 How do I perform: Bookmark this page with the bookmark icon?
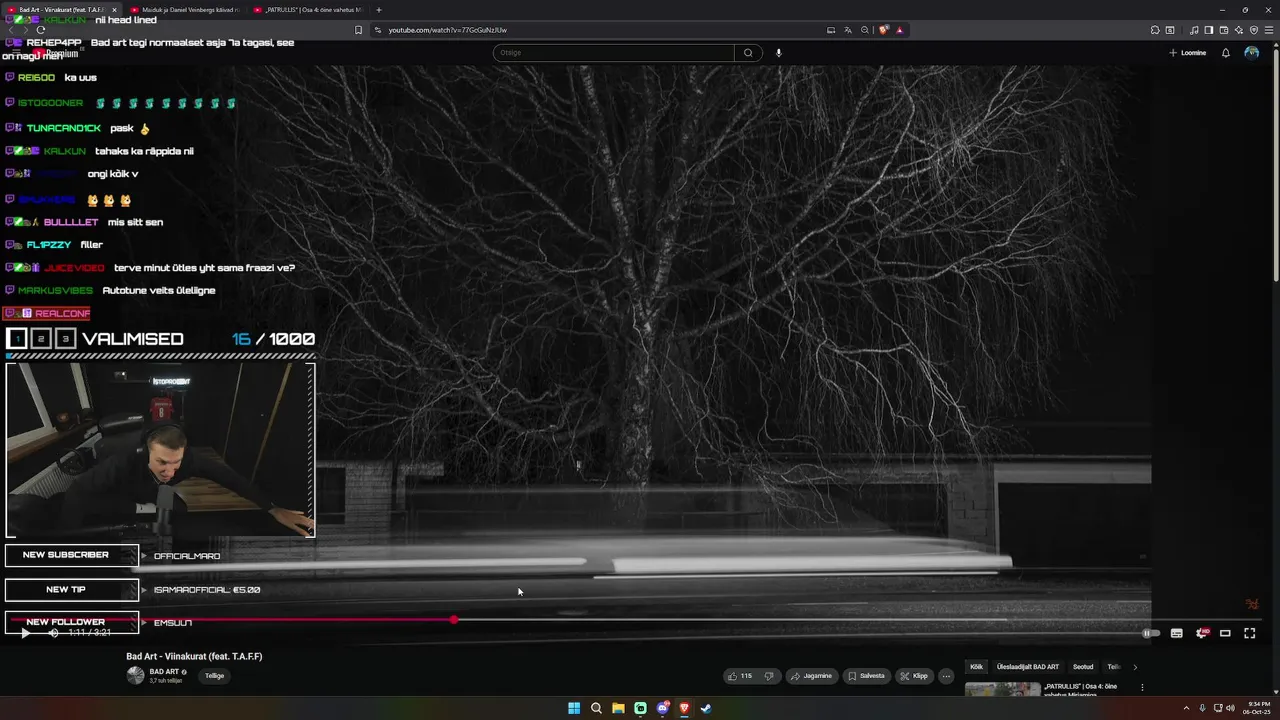click(359, 30)
